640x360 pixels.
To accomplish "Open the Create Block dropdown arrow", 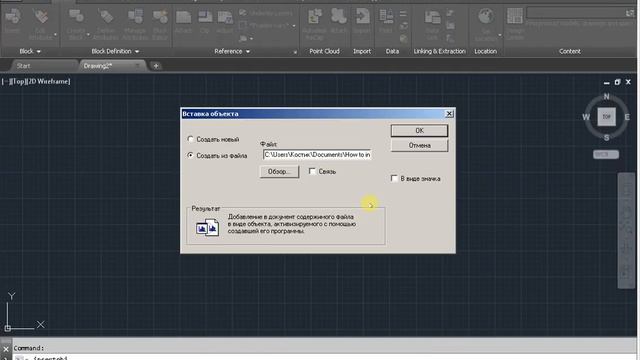I will click(88, 35).
